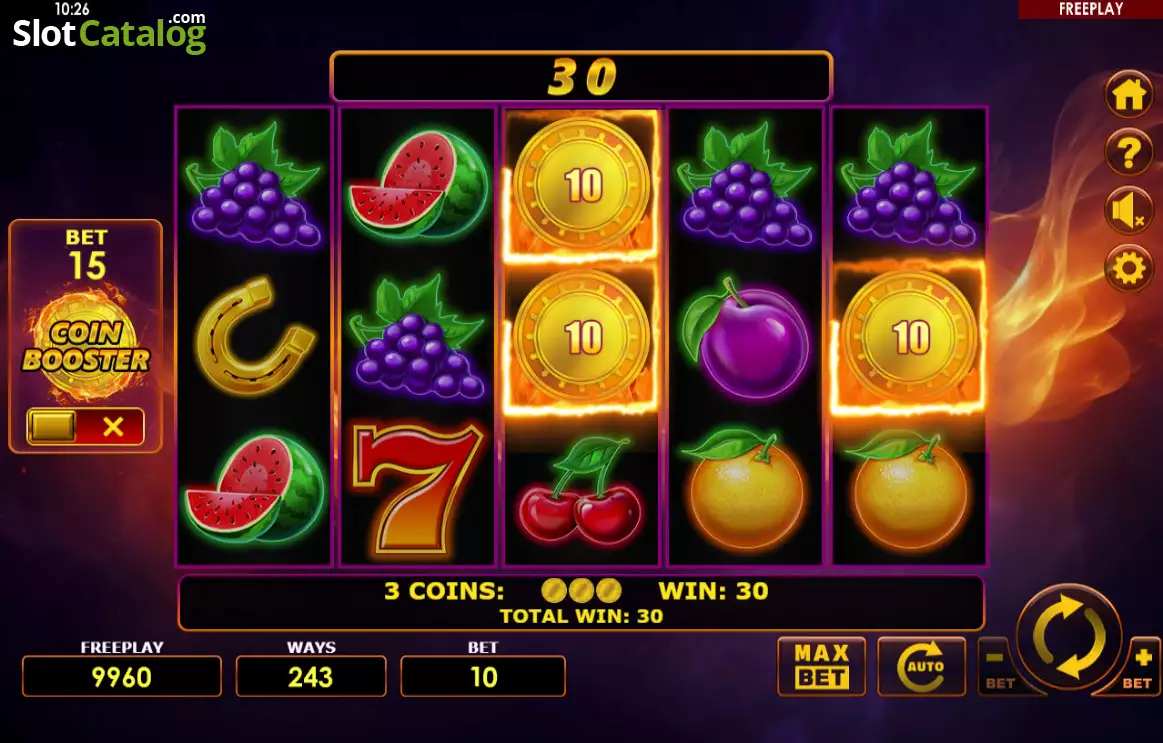Click the BET value field showing 10

pyautogui.click(x=483, y=676)
